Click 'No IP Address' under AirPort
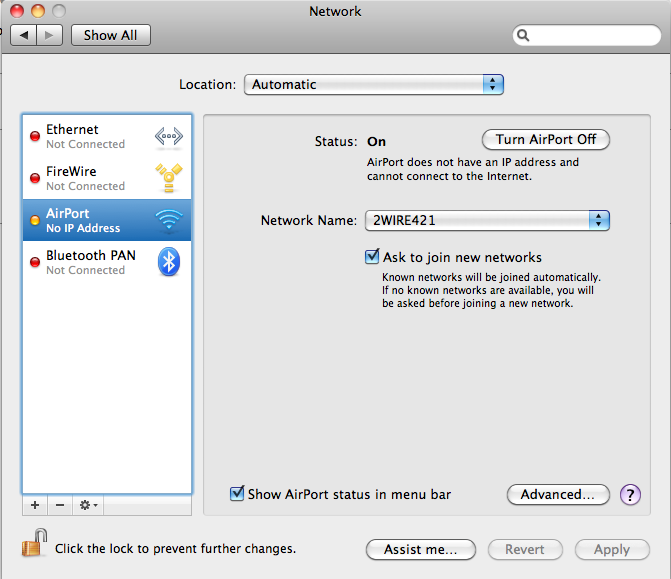Viewport: 671px width, 579px height. tap(83, 228)
